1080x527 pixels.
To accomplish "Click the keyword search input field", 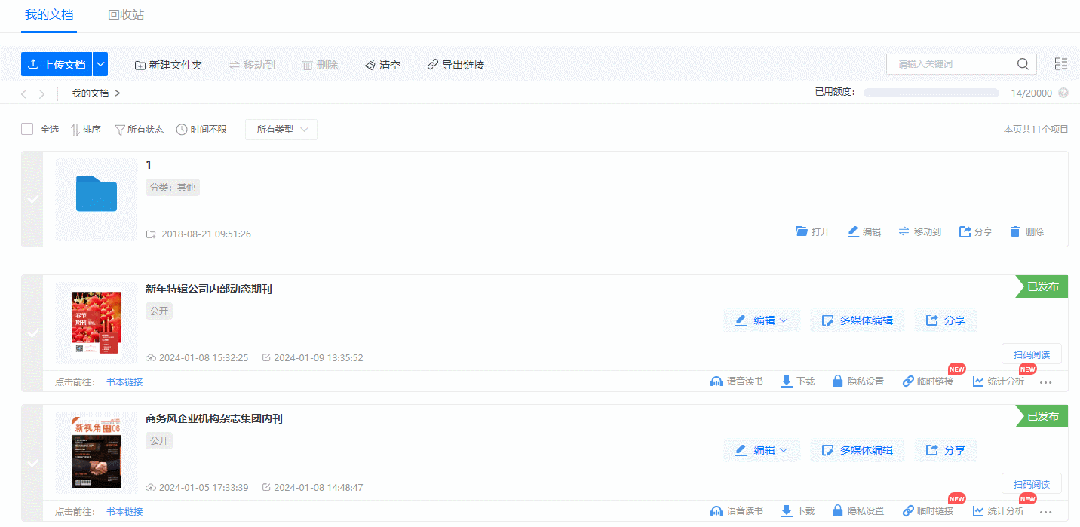I will pyautogui.click(x=950, y=64).
